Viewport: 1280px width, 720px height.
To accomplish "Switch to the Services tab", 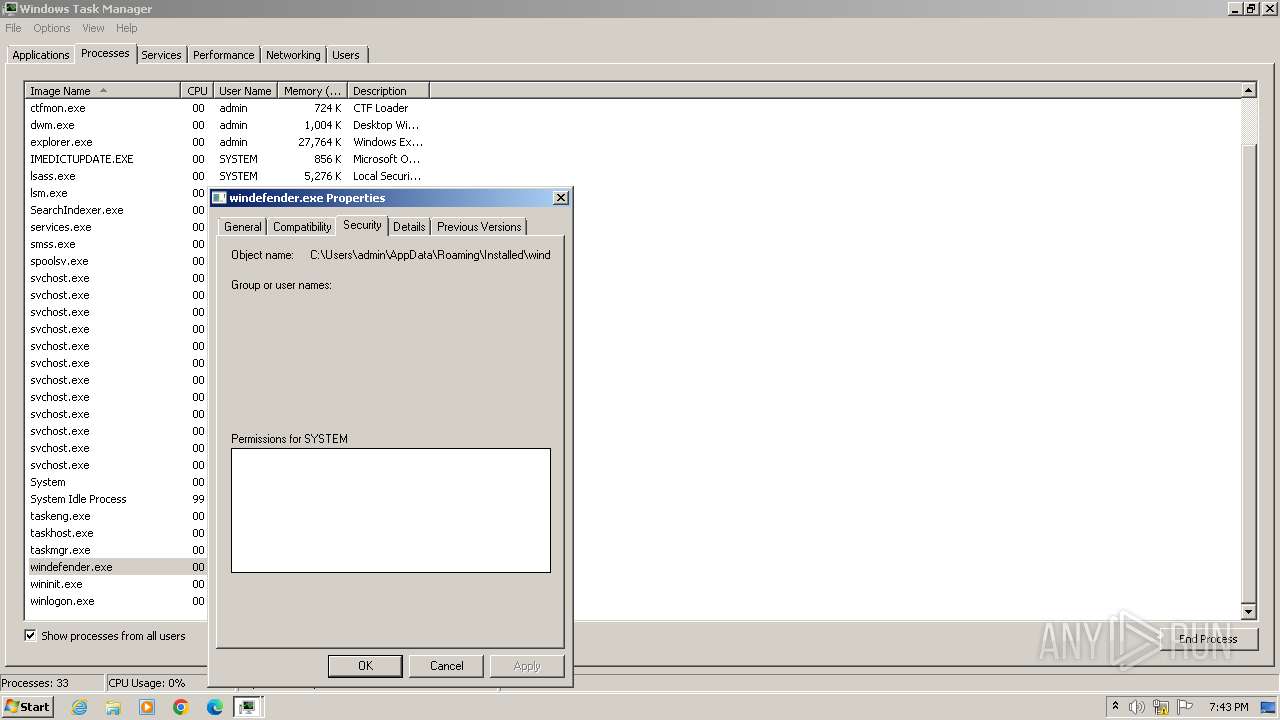I will (161, 55).
